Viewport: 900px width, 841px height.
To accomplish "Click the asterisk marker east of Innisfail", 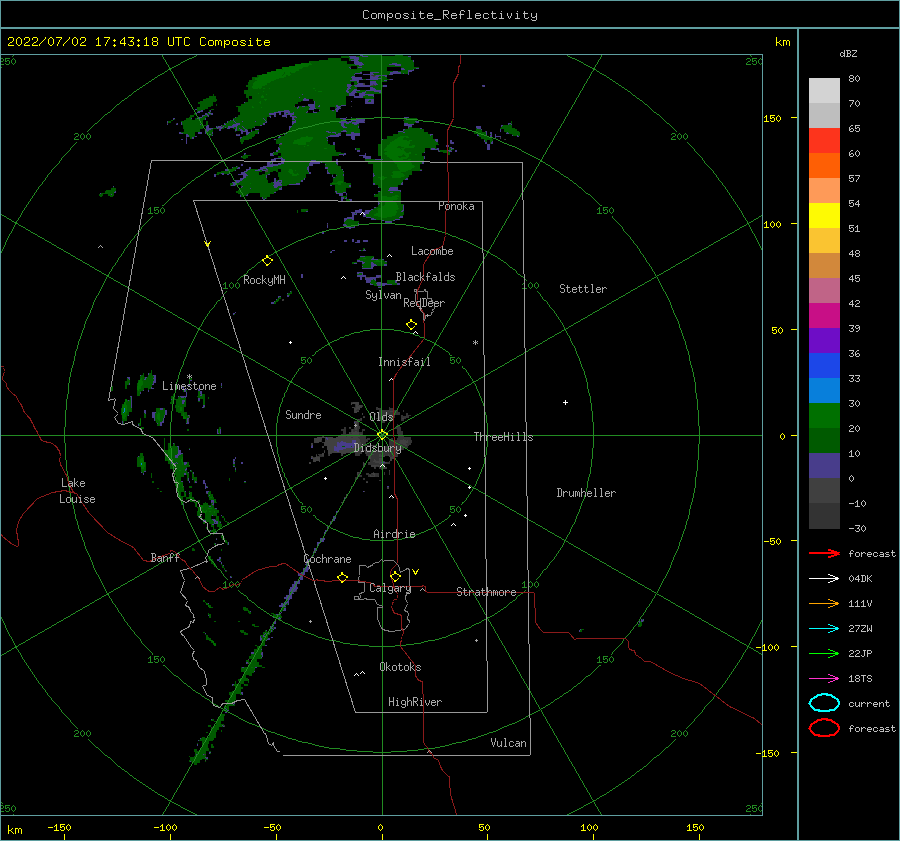I will pos(475,343).
